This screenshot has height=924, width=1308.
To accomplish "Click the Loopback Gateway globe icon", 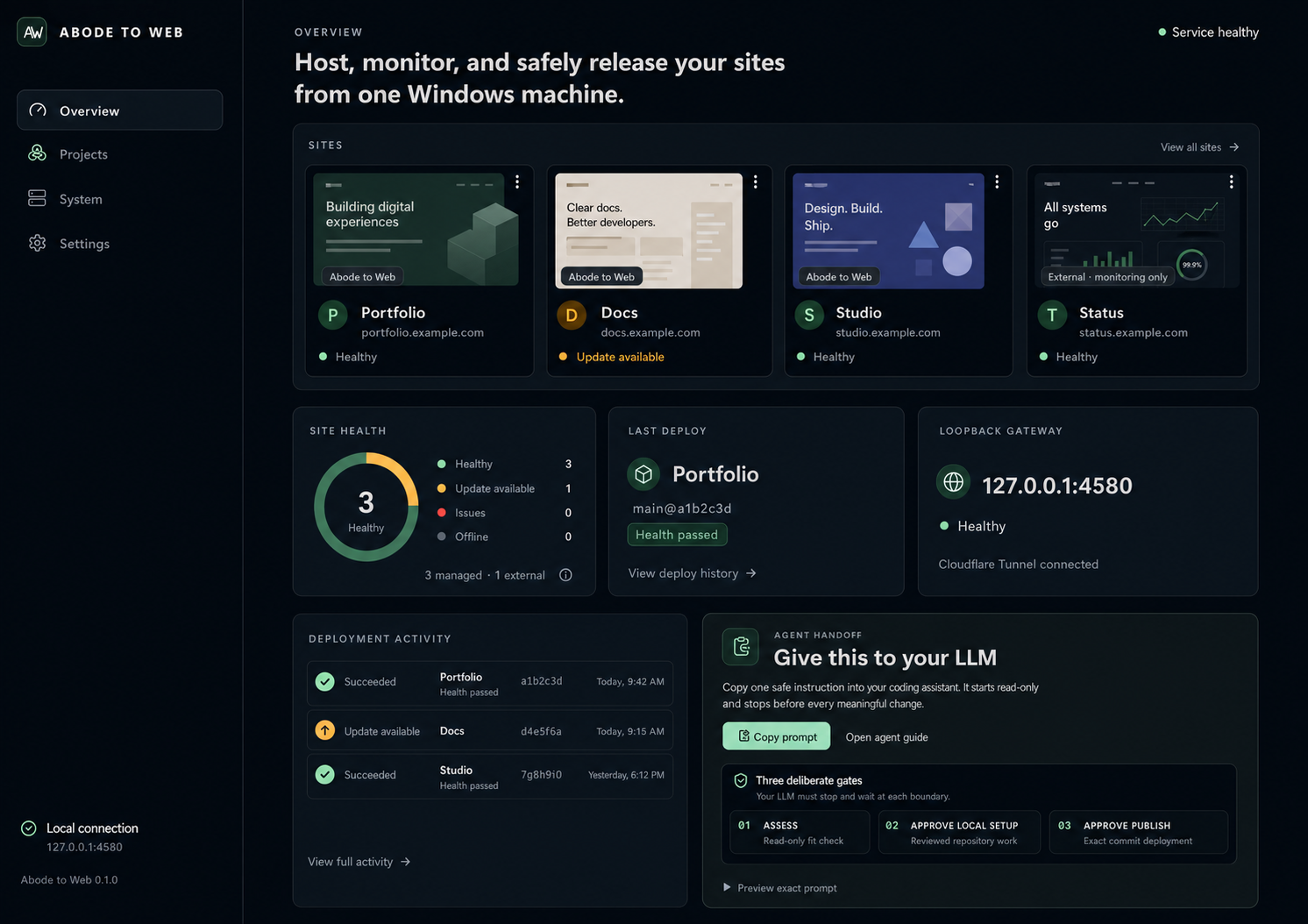I will pyautogui.click(x=953, y=482).
